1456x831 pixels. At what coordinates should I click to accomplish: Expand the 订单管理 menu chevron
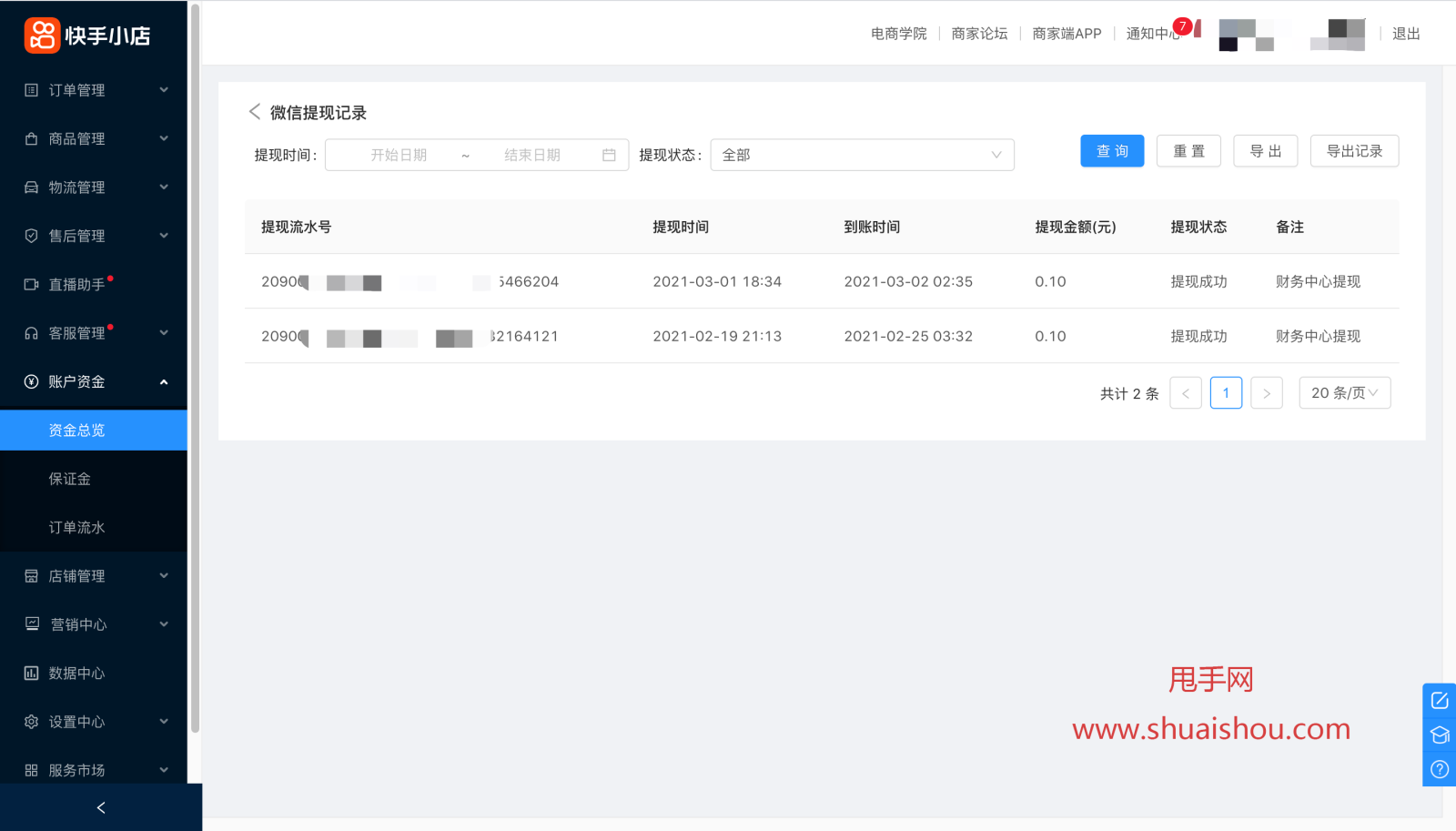(164, 89)
